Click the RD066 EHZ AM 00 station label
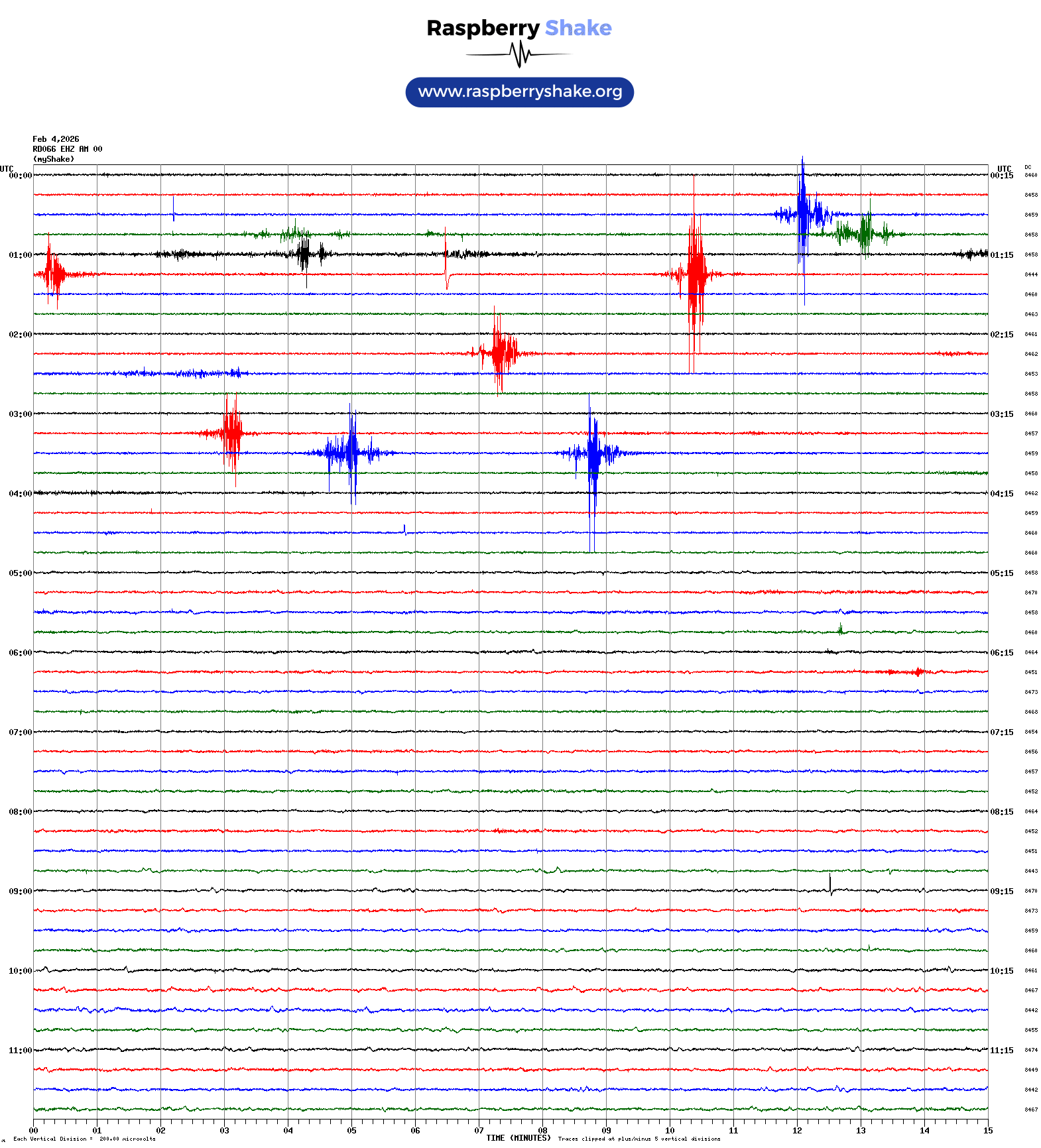 [67, 149]
